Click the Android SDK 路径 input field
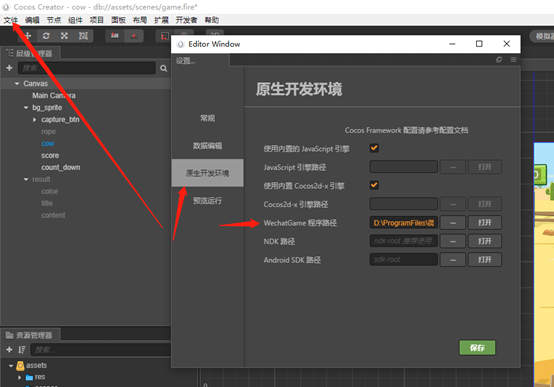The height and width of the screenshot is (387, 554). click(403, 260)
